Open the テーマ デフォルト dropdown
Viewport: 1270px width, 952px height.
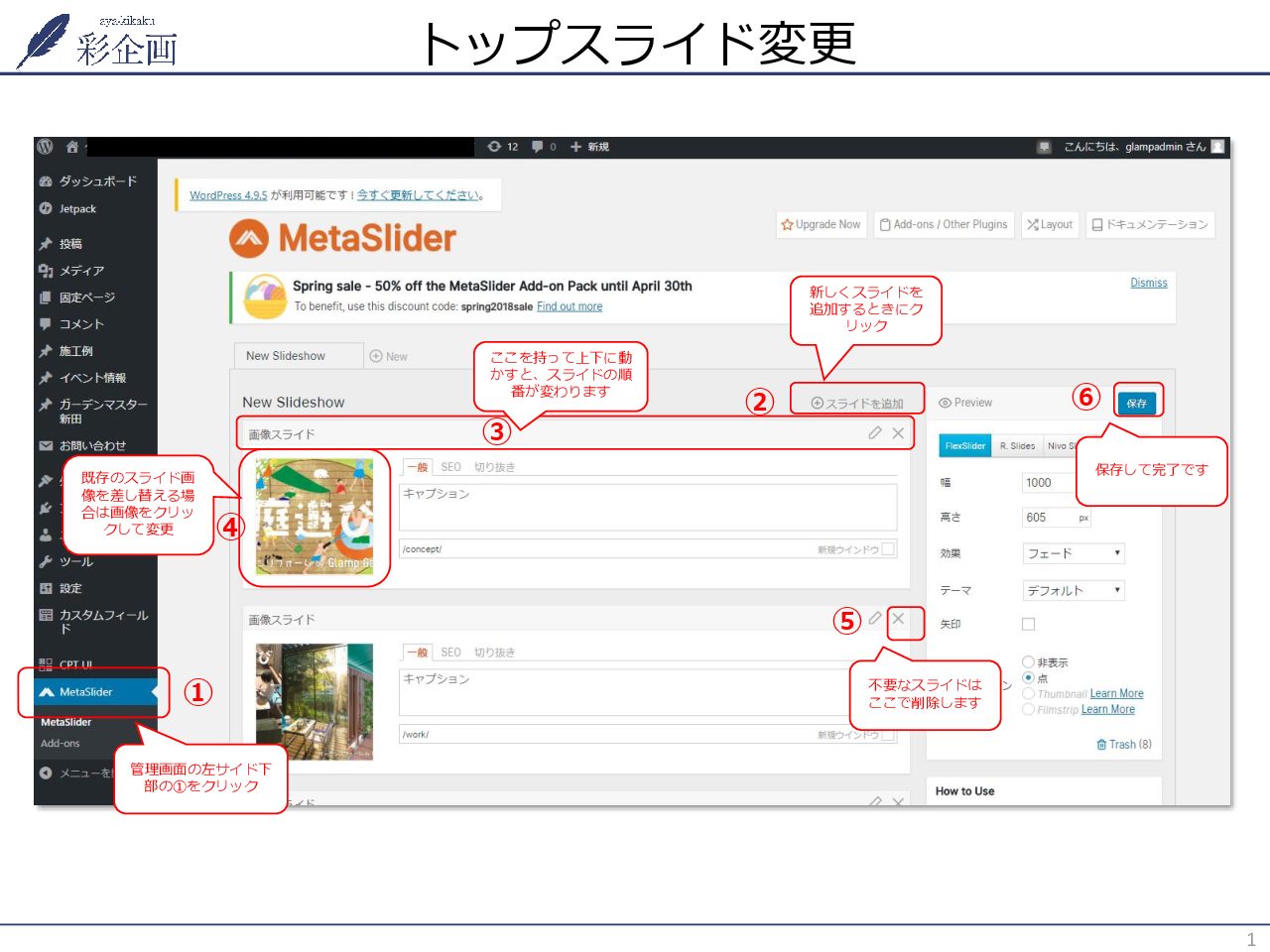pos(1074,590)
